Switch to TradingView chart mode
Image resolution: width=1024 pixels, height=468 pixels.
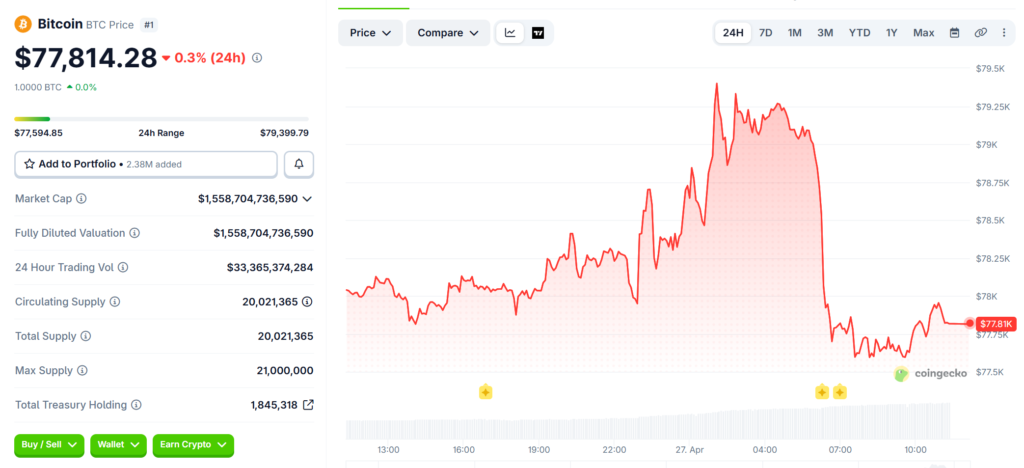538,33
